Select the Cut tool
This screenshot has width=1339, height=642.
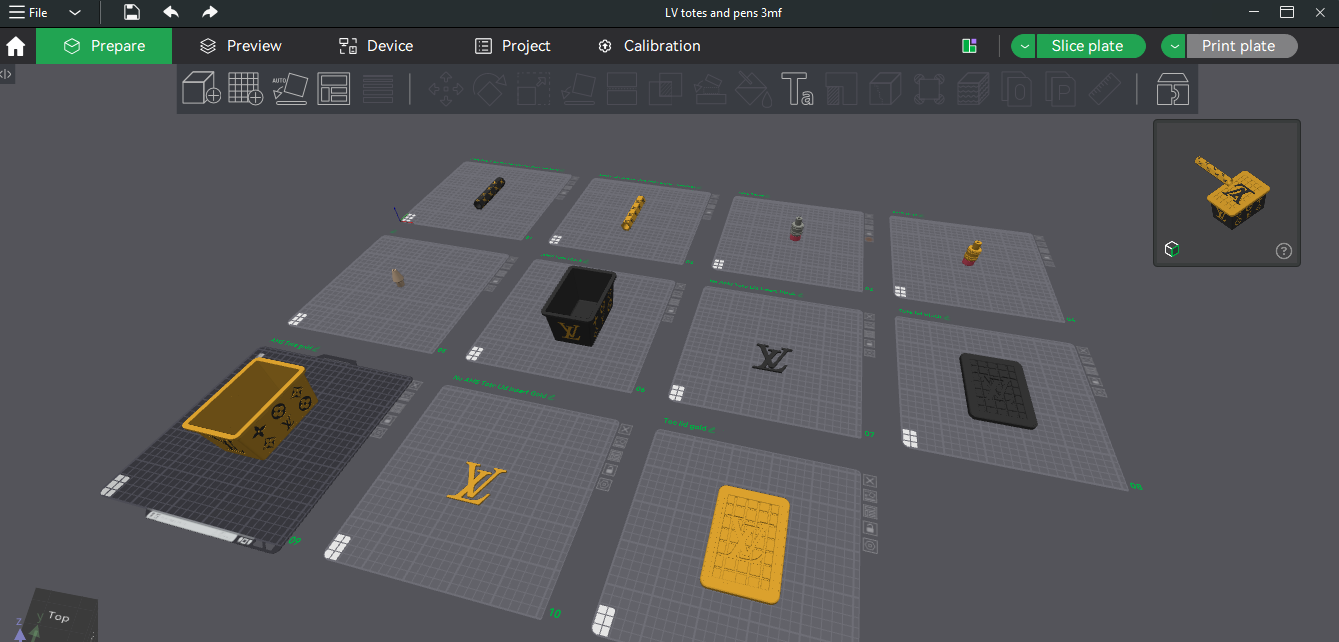click(622, 89)
